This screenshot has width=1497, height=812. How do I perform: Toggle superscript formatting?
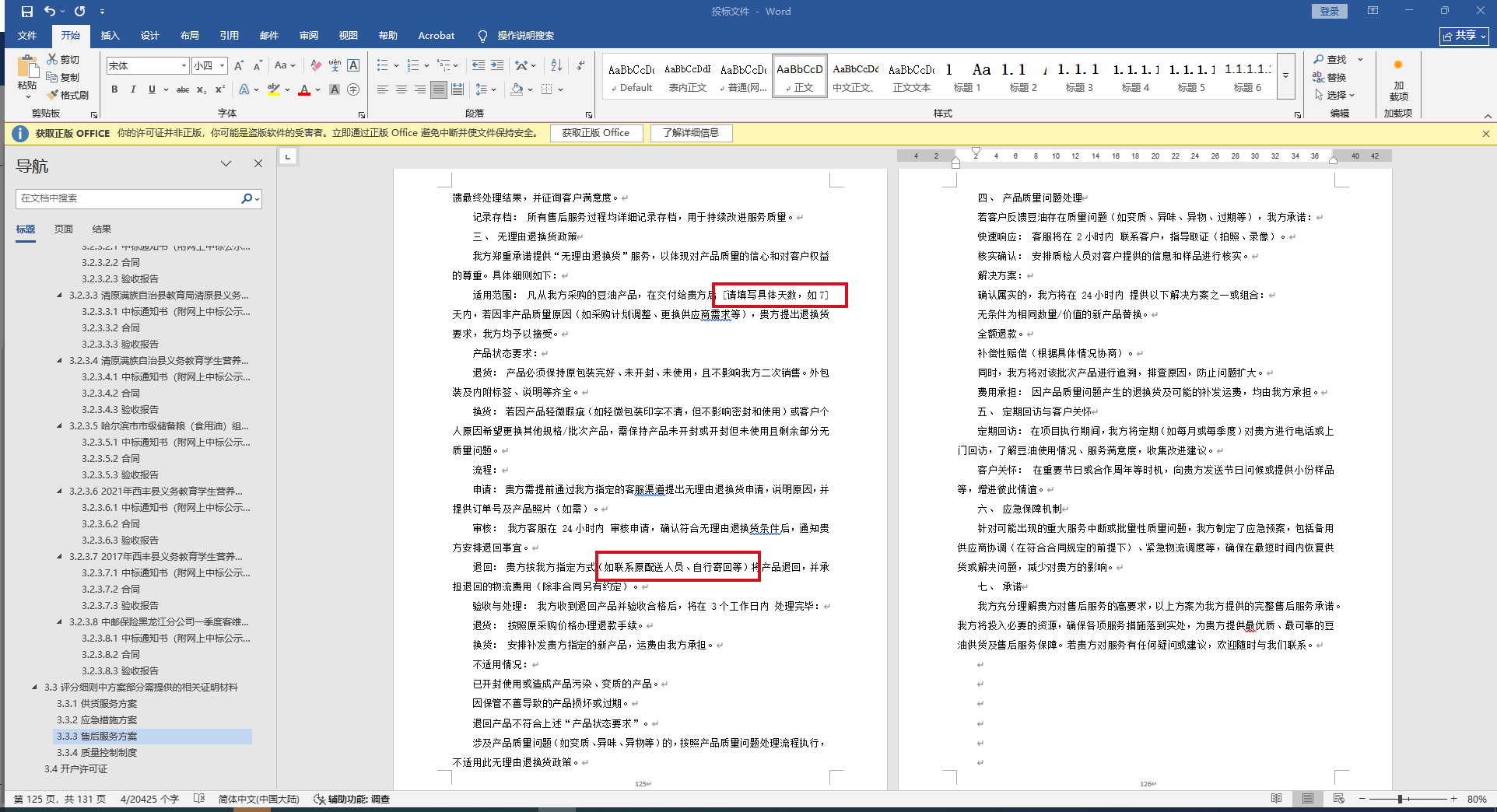pos(220,89)
